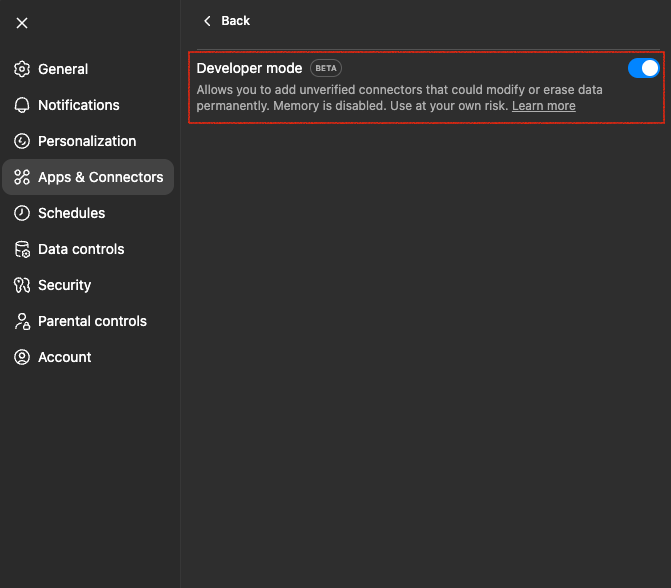Viewport: 671px width, 588px height.
Task: Follow the Learn more link
Action: click(x=543, y=106)
